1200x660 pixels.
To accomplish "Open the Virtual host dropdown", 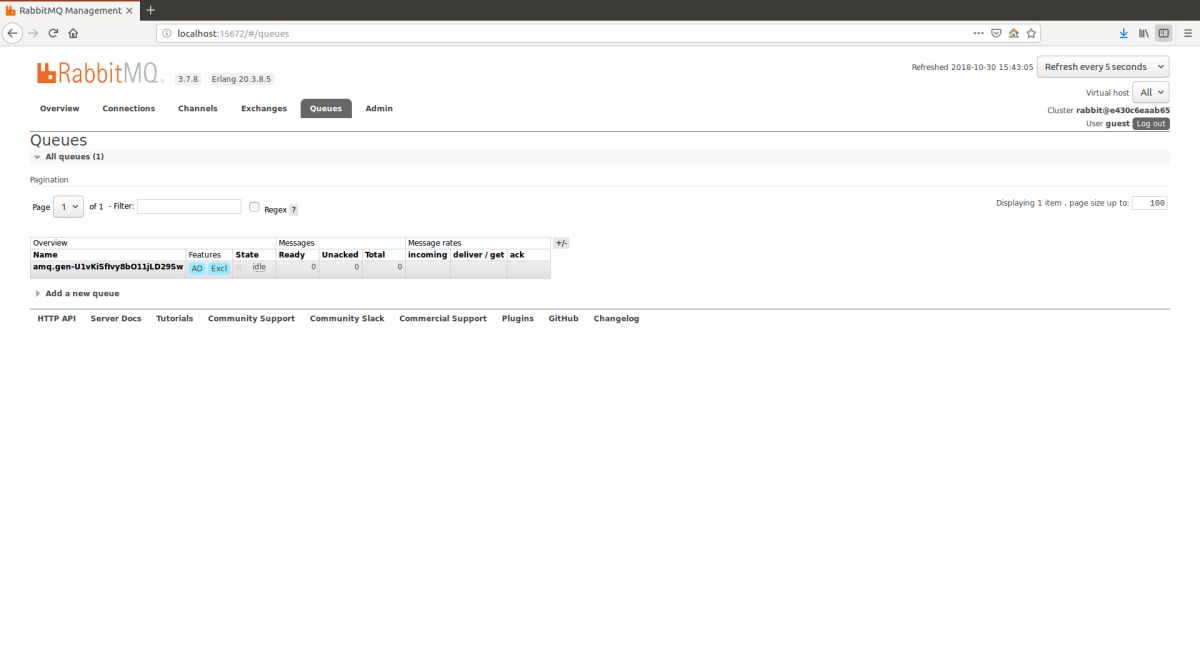I will [1151, 92].
